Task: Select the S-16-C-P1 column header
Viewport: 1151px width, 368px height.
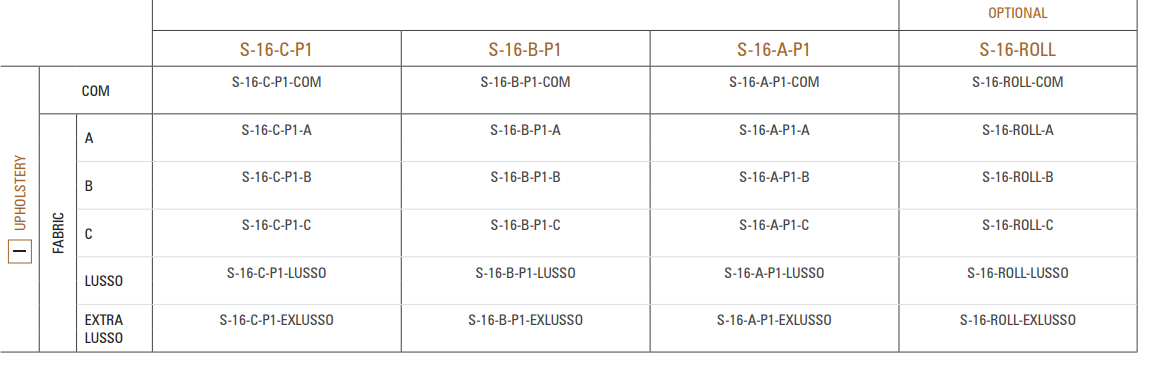Action: pyautogui.click(x=276, y=49)
